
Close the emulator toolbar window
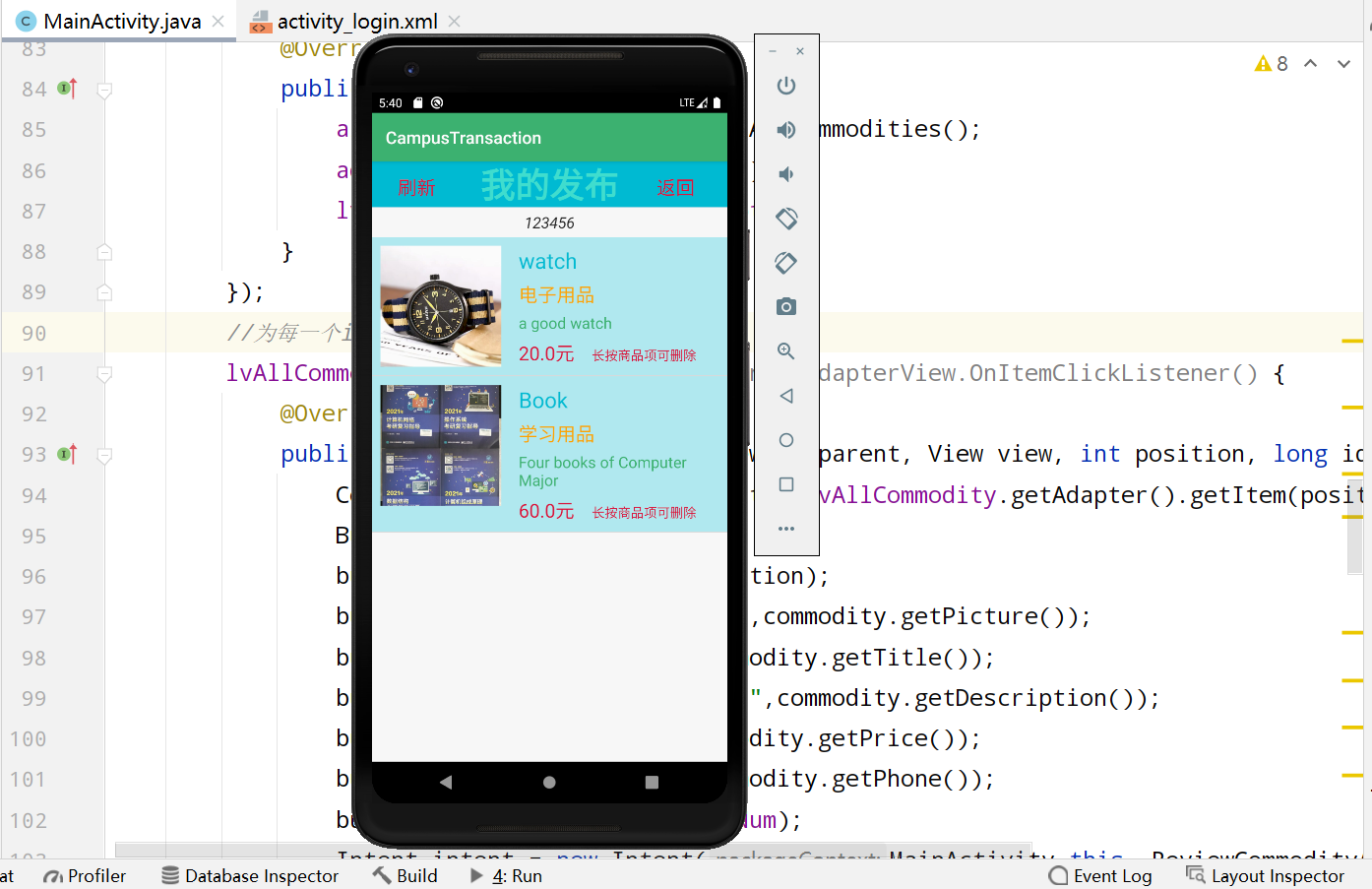point(800,51)
